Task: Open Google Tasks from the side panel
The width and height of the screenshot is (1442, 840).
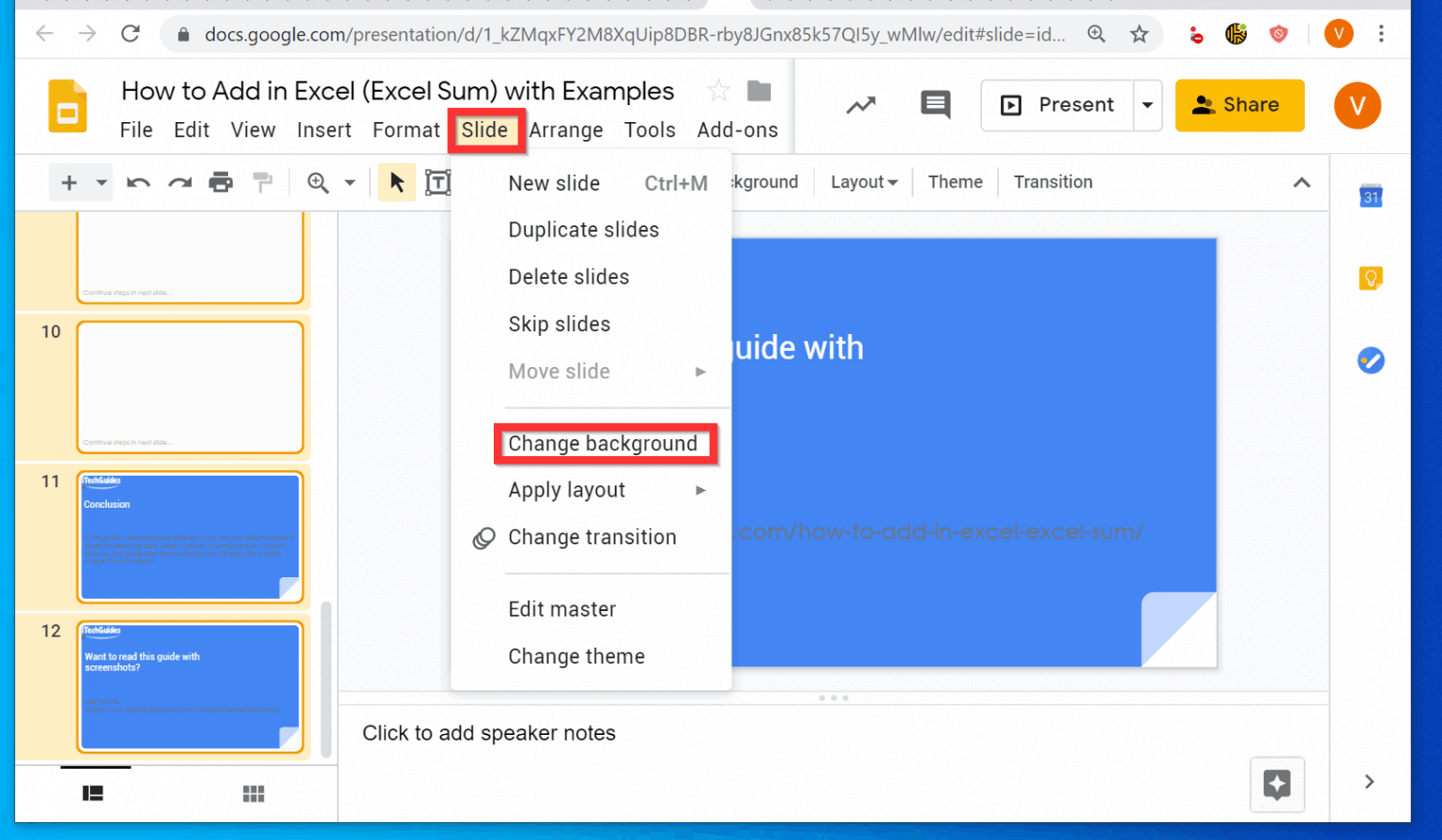Action: coord(1371,360)
